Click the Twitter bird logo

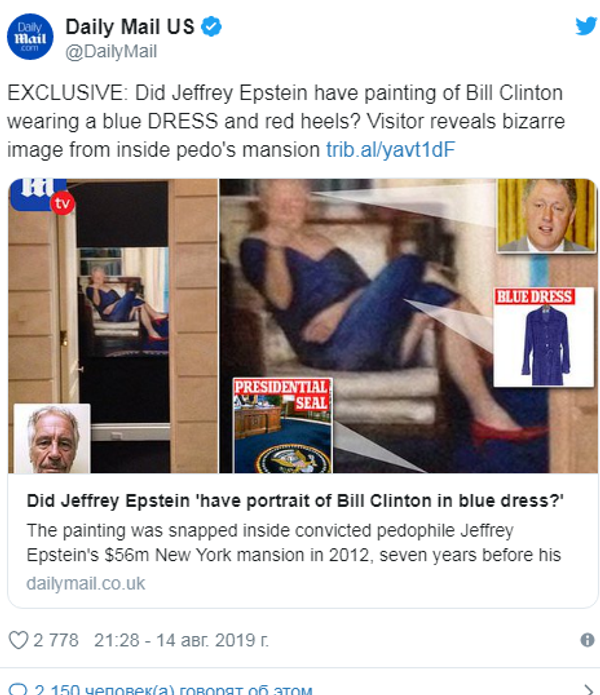click(586, 26)
